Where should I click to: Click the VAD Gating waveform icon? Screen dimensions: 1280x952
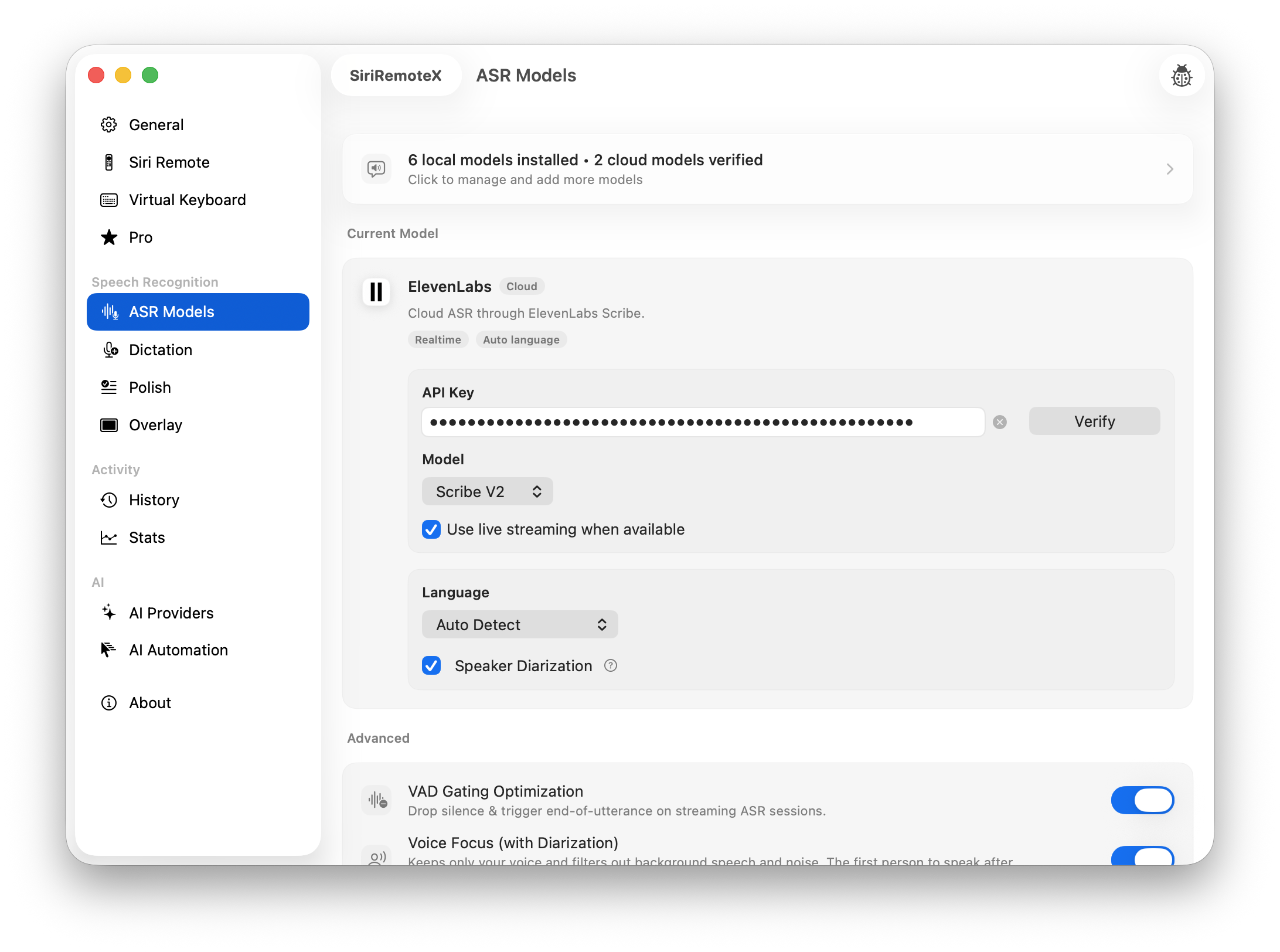[376, 800]
